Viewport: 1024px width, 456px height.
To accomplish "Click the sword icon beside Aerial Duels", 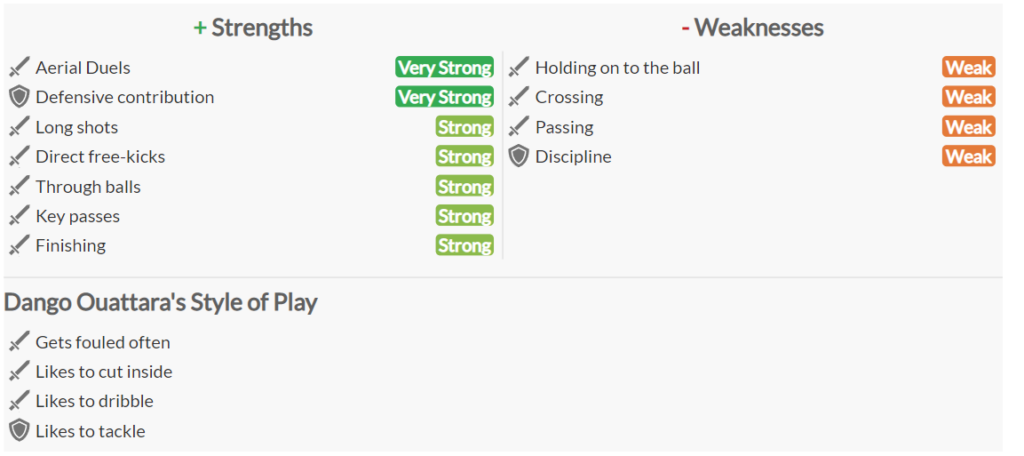I will pyautogui.click(x=20, y=67).
